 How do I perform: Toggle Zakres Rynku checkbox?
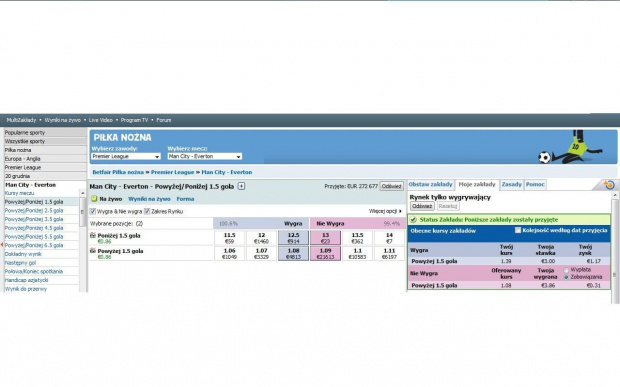point(147,211)
